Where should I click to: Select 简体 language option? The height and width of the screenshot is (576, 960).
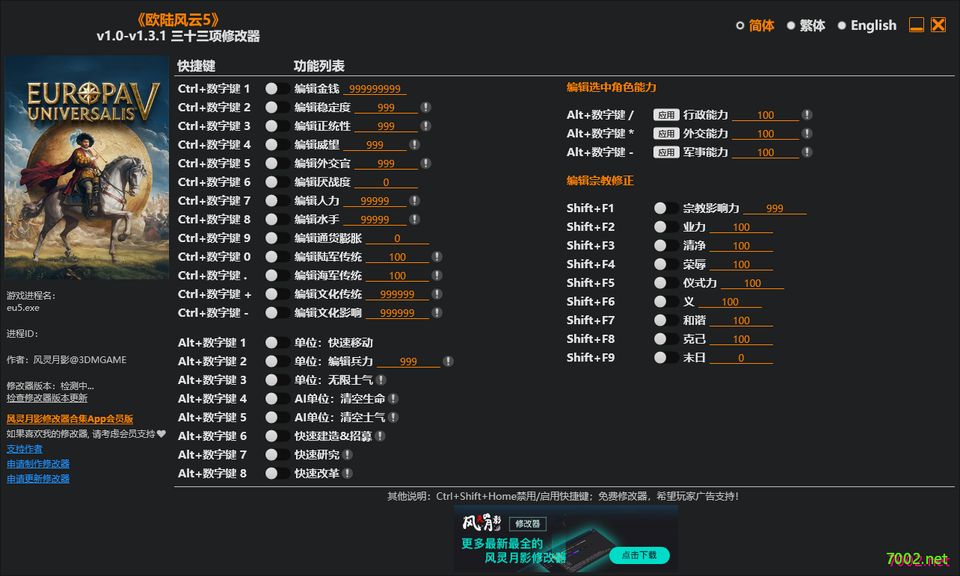[755, 25]
